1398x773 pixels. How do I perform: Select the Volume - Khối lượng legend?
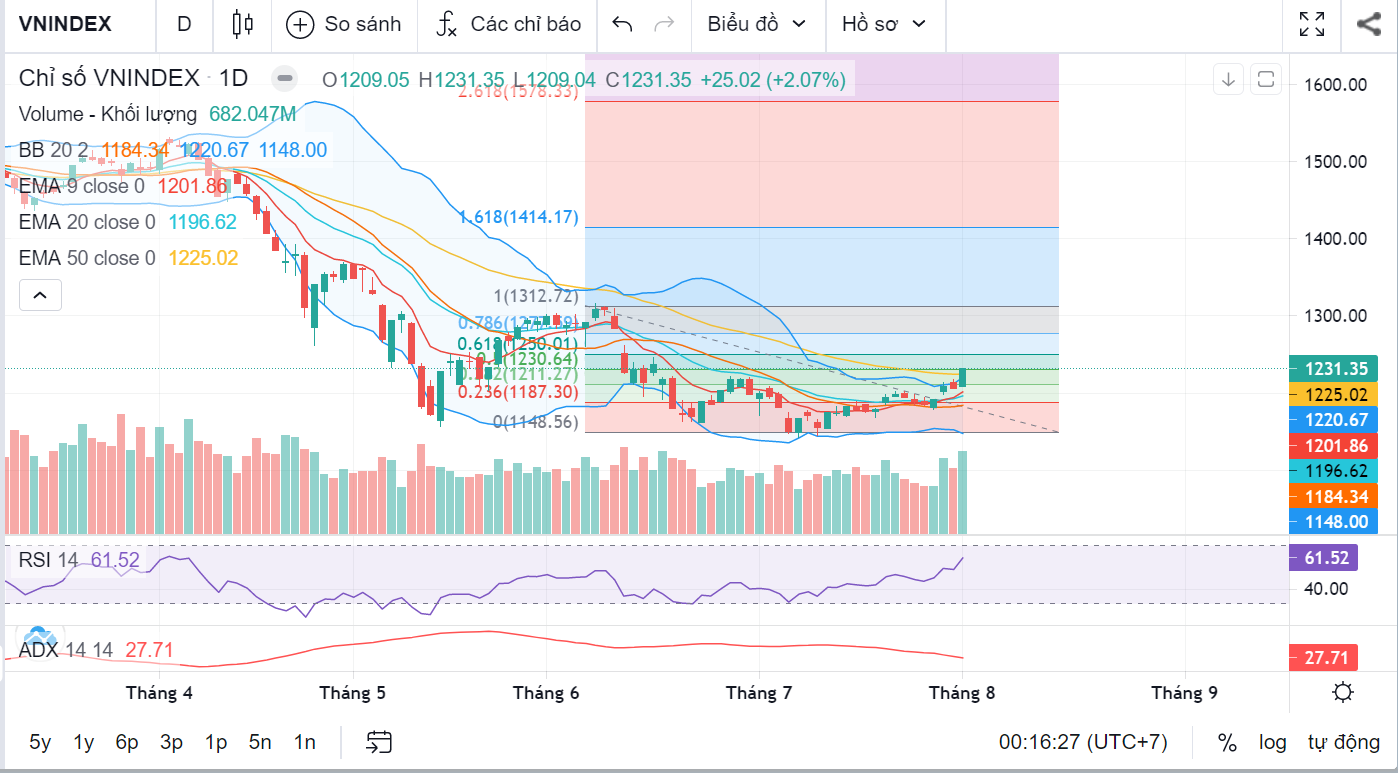tap(108, 114)
